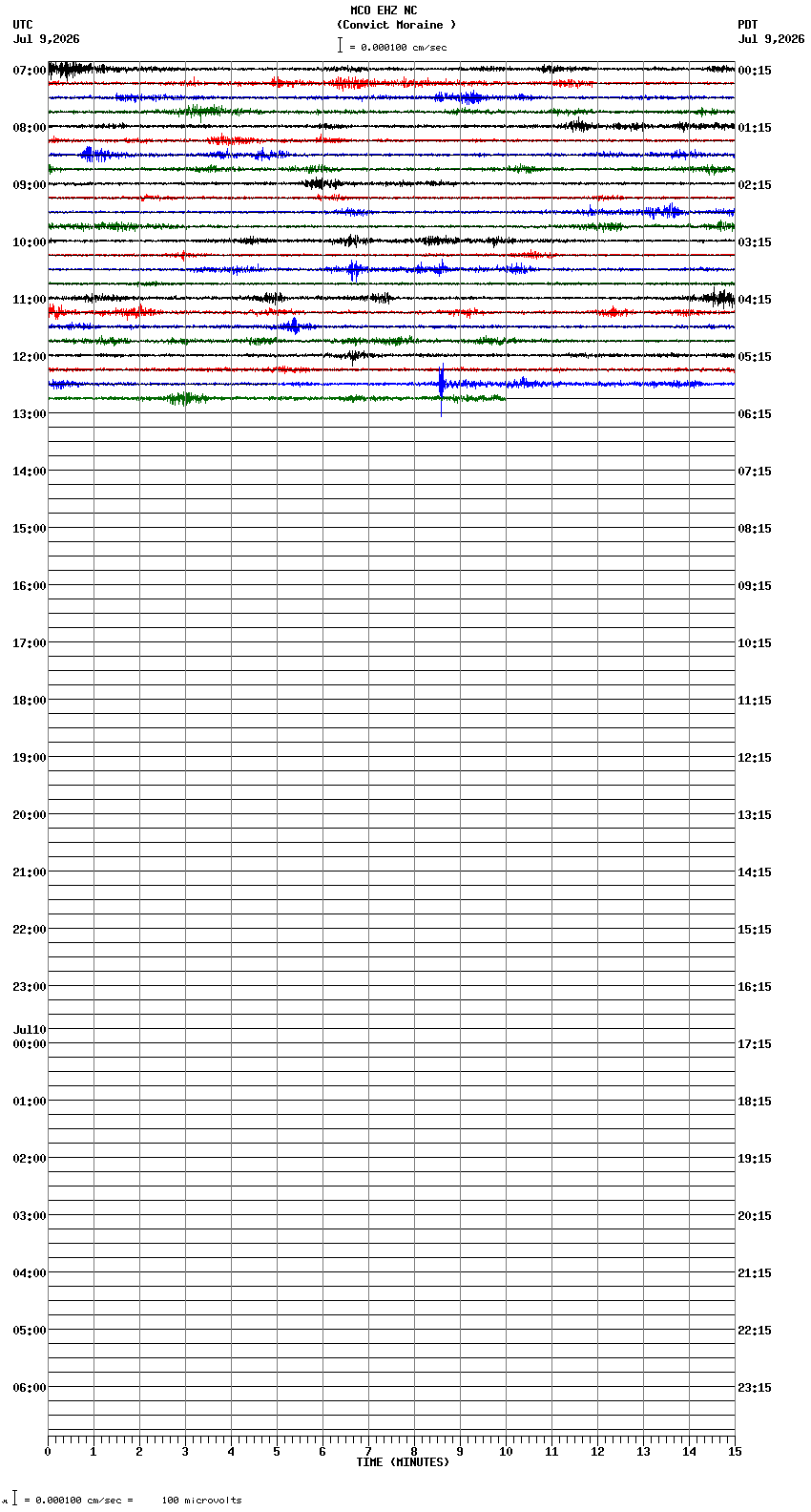The height and width of the screenshot is (1512, 811).
Task: Click the '07:00' UTC time label
Action: tap(30, 71)
